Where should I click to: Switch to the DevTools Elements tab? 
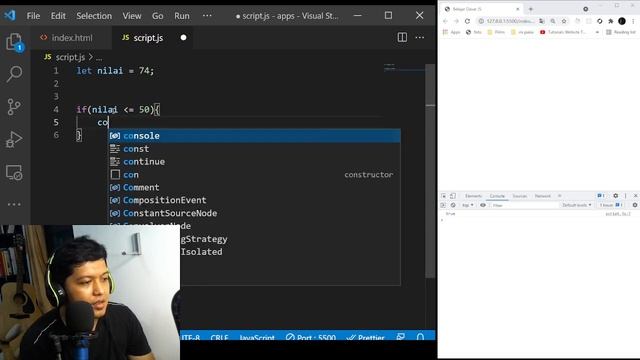(x=473, y=196)
